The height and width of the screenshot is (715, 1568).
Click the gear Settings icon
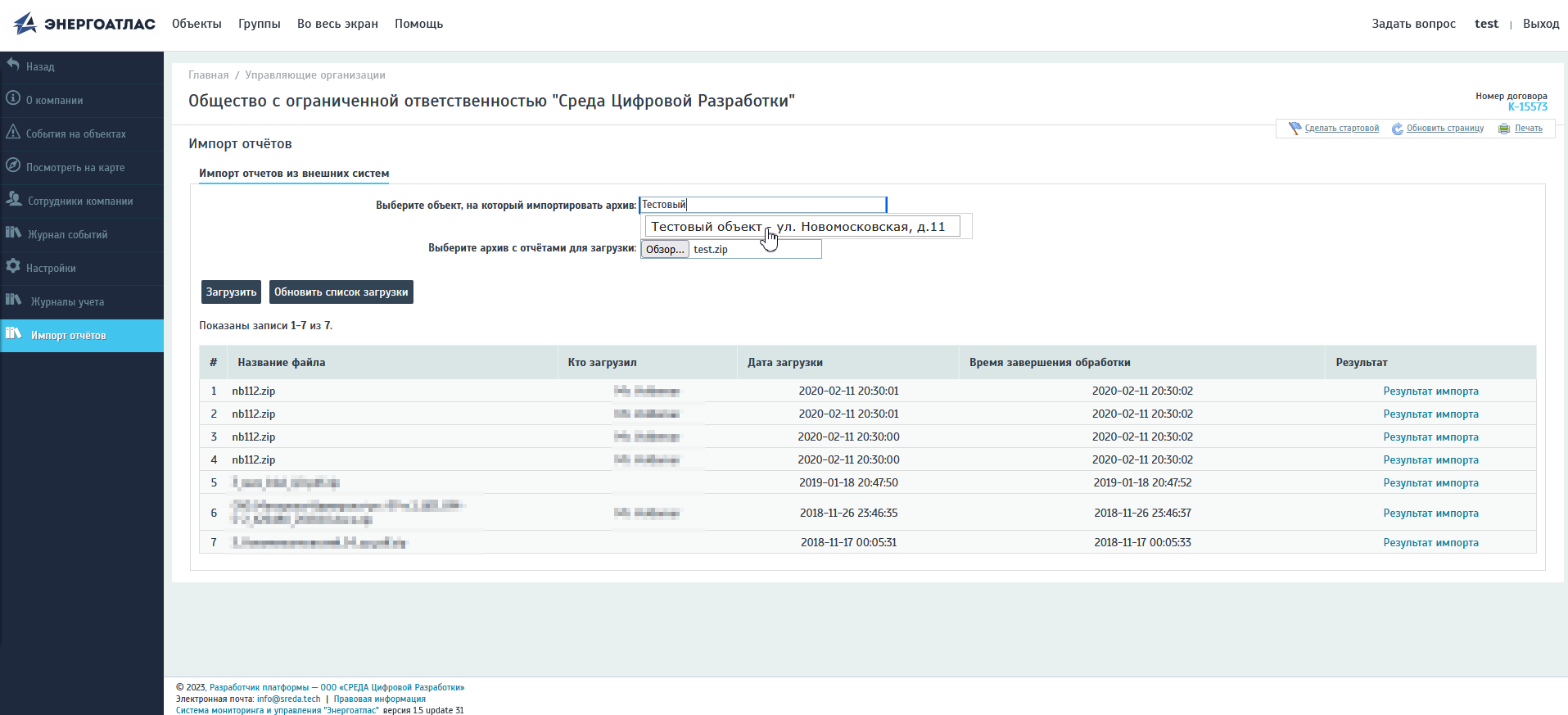pos(13,266)
